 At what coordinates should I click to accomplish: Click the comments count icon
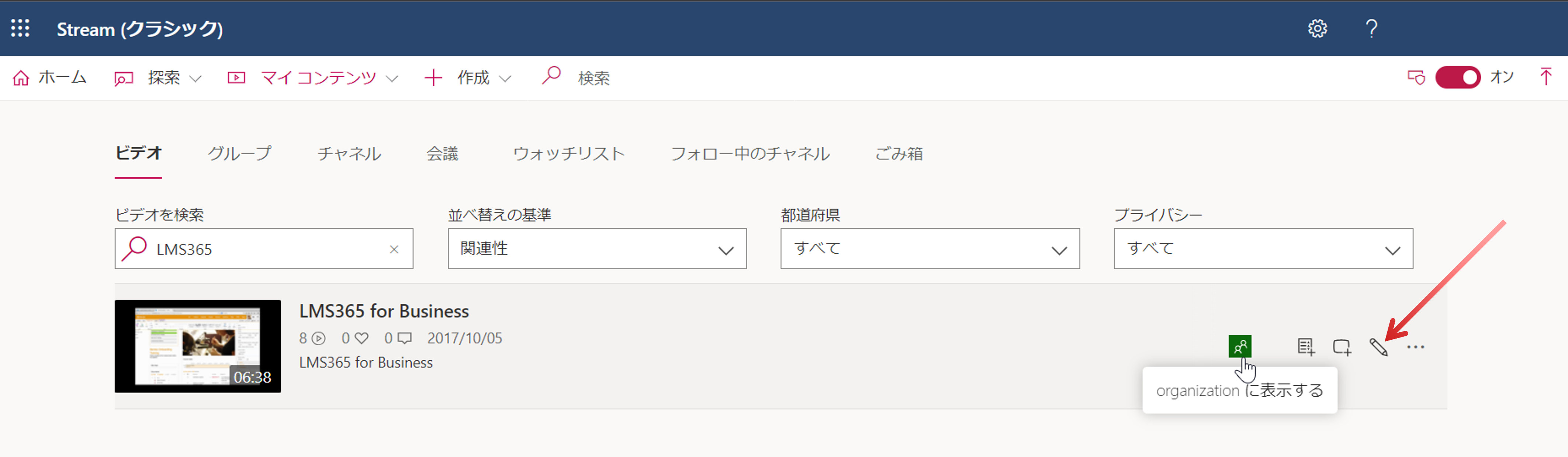pyautogui.click(x=405, y=338)
